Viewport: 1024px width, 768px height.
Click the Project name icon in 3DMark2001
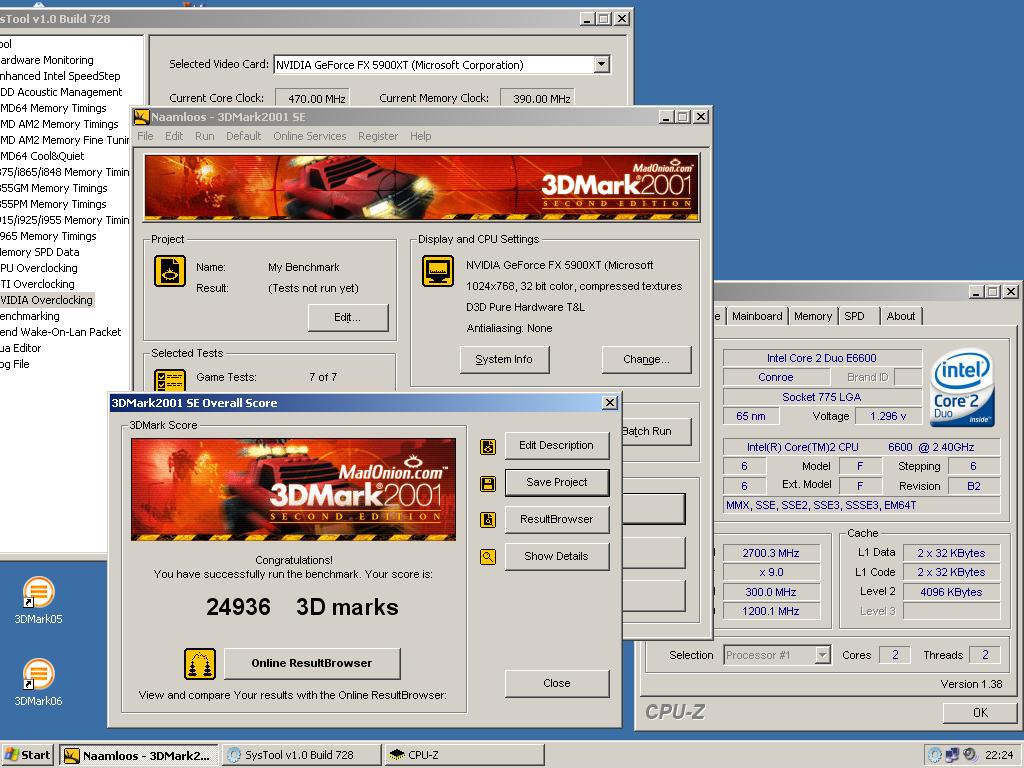(170, 271)
